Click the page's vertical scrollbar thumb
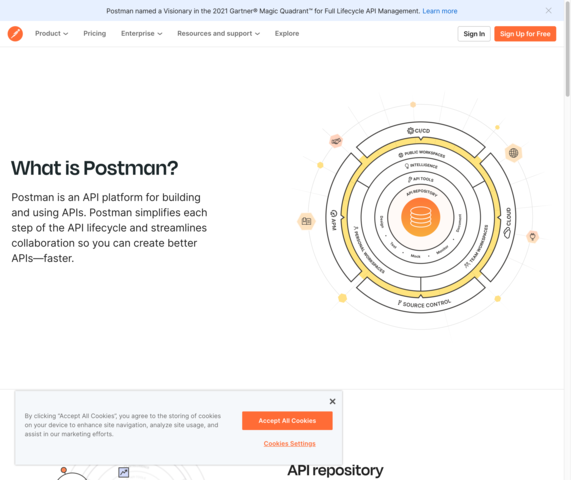This screenshot has height=480, width=571. coord(568,48)
